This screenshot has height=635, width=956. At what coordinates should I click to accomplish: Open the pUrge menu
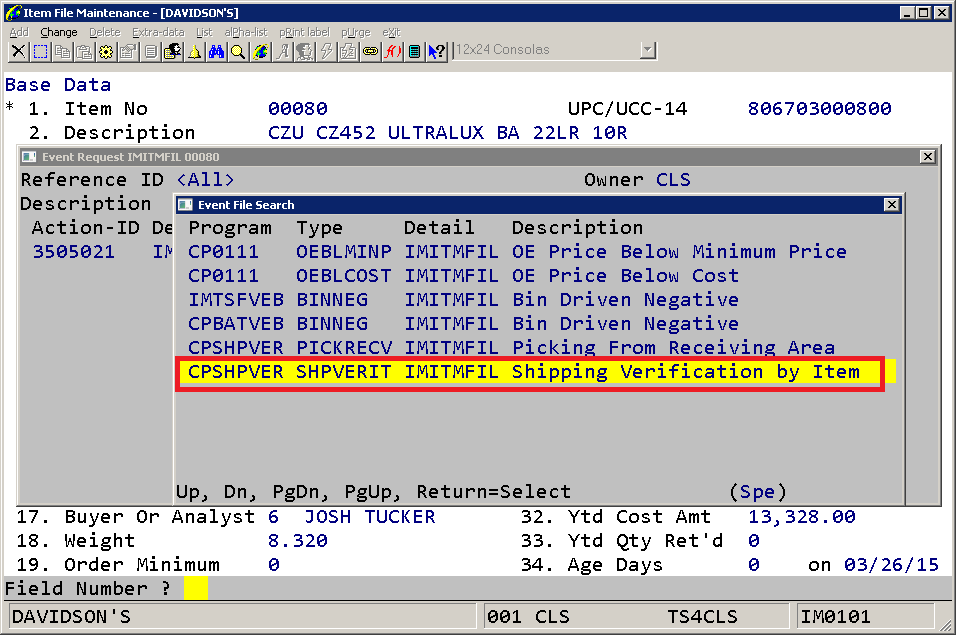tap(356, 32)
